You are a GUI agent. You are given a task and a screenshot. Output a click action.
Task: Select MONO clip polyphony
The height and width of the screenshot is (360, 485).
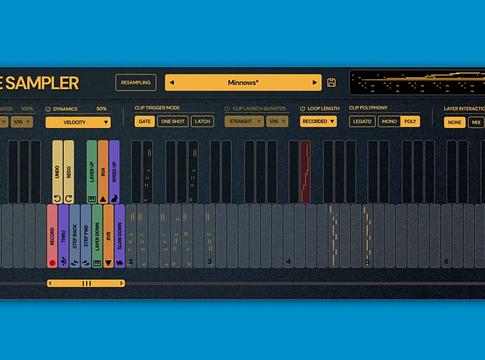tap(389, 121)
